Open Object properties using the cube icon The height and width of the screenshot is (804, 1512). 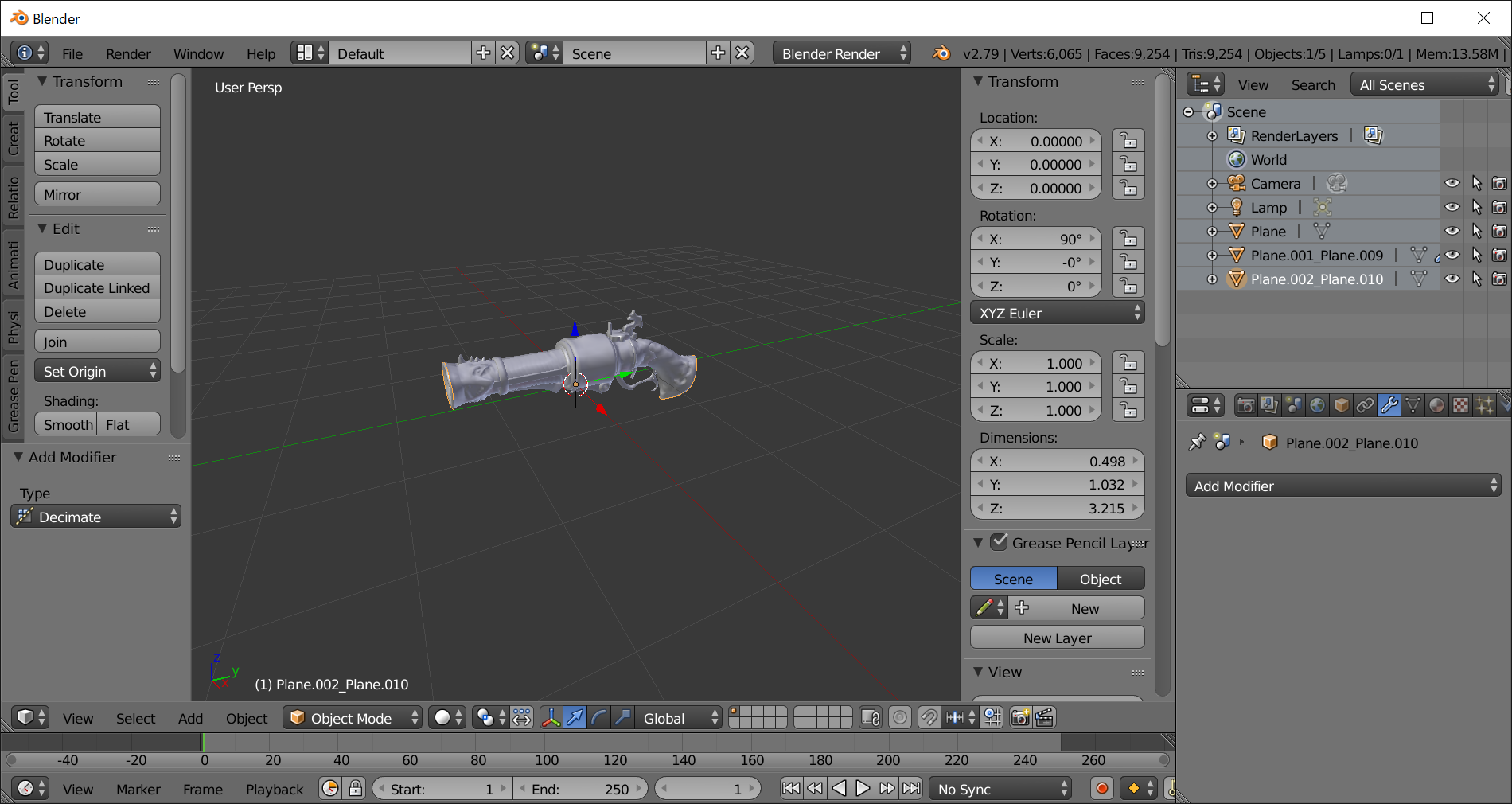1342,406
